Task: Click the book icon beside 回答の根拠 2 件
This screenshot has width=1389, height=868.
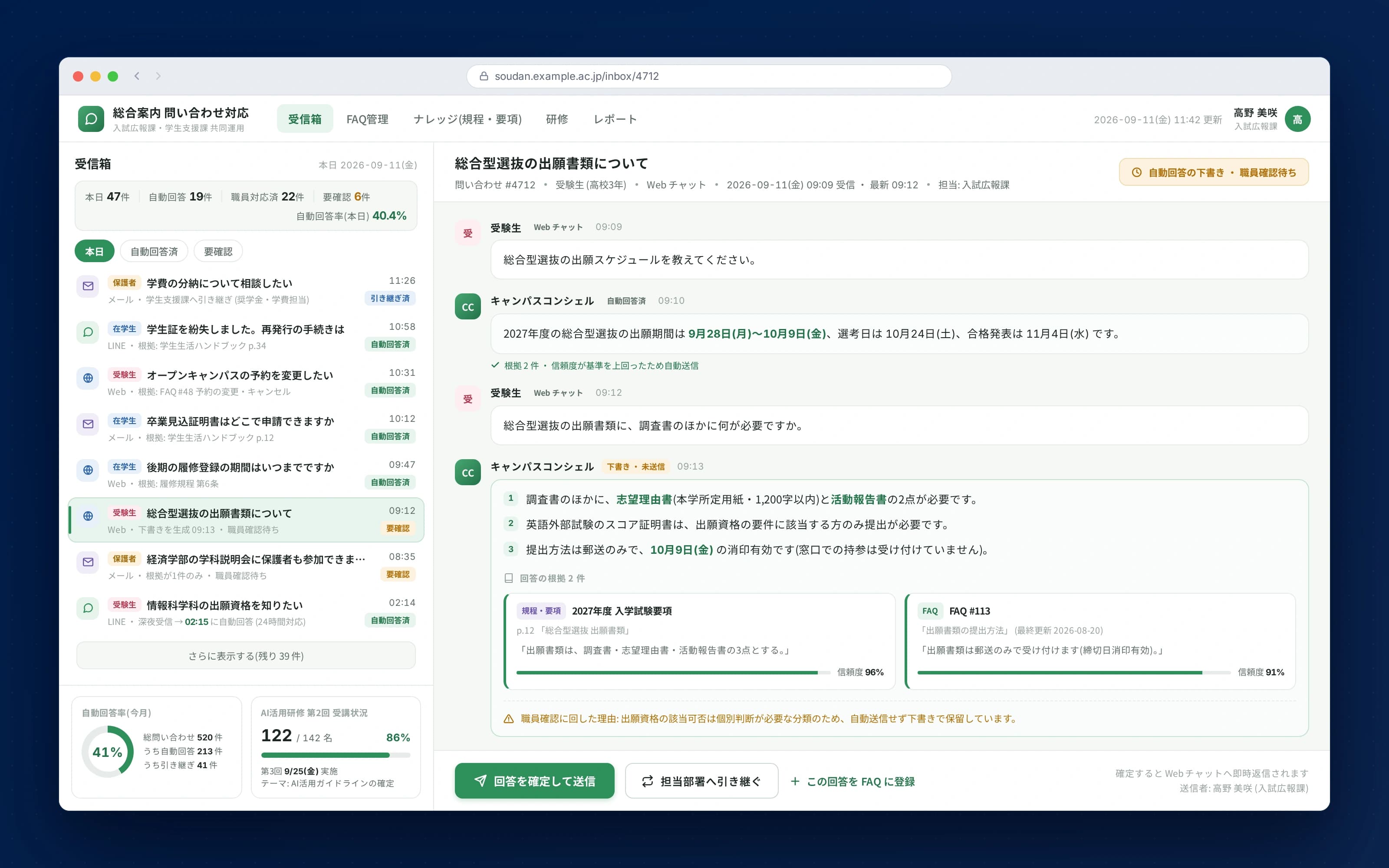Action: pyautogui.click(x=509, y=578)
